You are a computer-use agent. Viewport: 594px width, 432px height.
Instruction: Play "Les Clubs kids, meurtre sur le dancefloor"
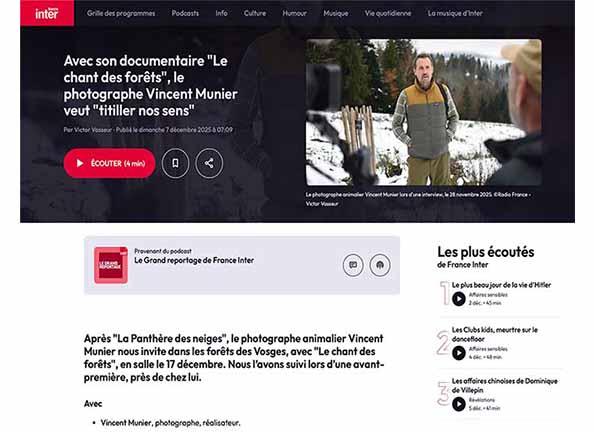click(x=458, y=353)
